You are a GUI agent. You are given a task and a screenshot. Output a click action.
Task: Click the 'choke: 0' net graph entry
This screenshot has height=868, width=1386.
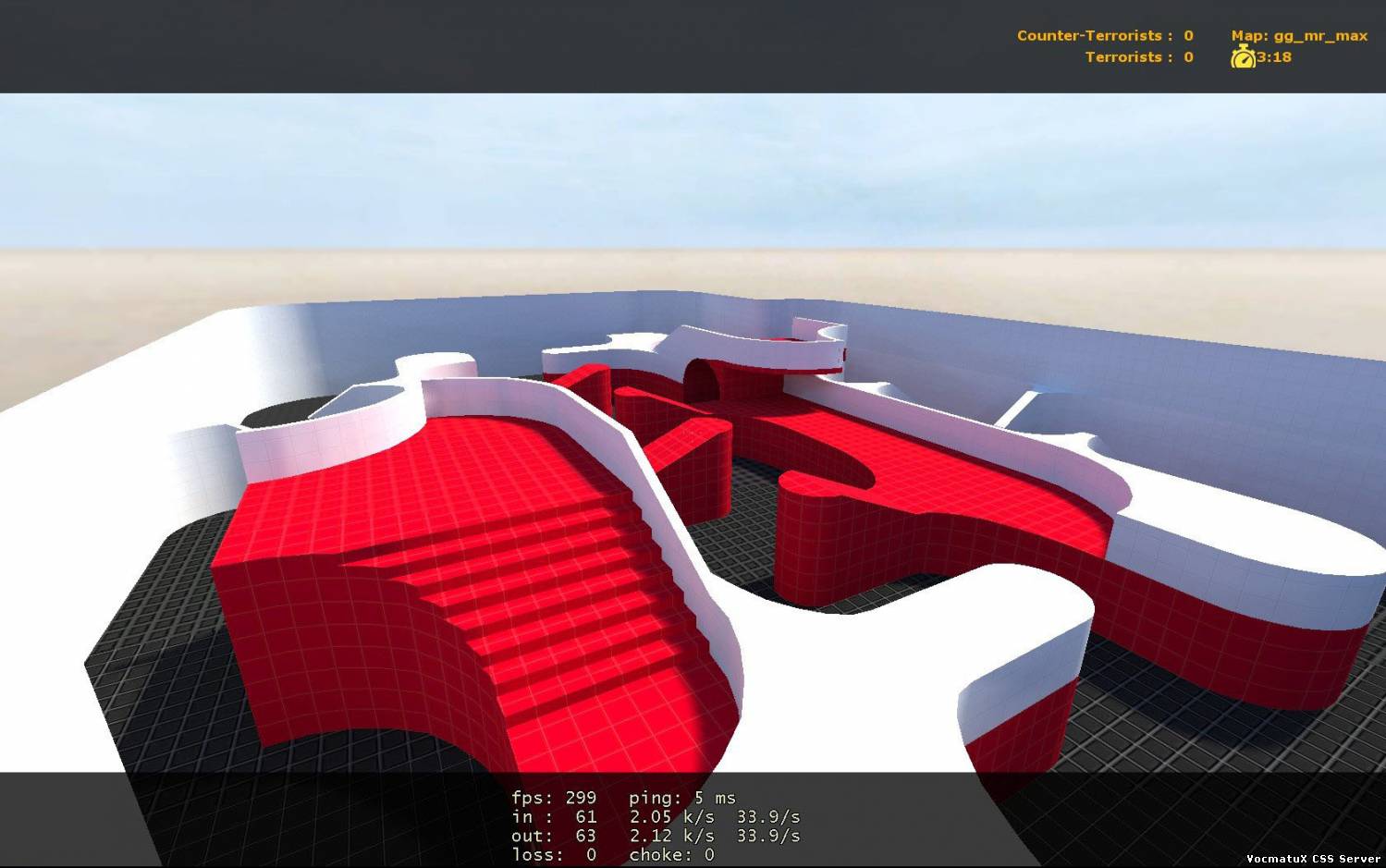pos(672,855)
